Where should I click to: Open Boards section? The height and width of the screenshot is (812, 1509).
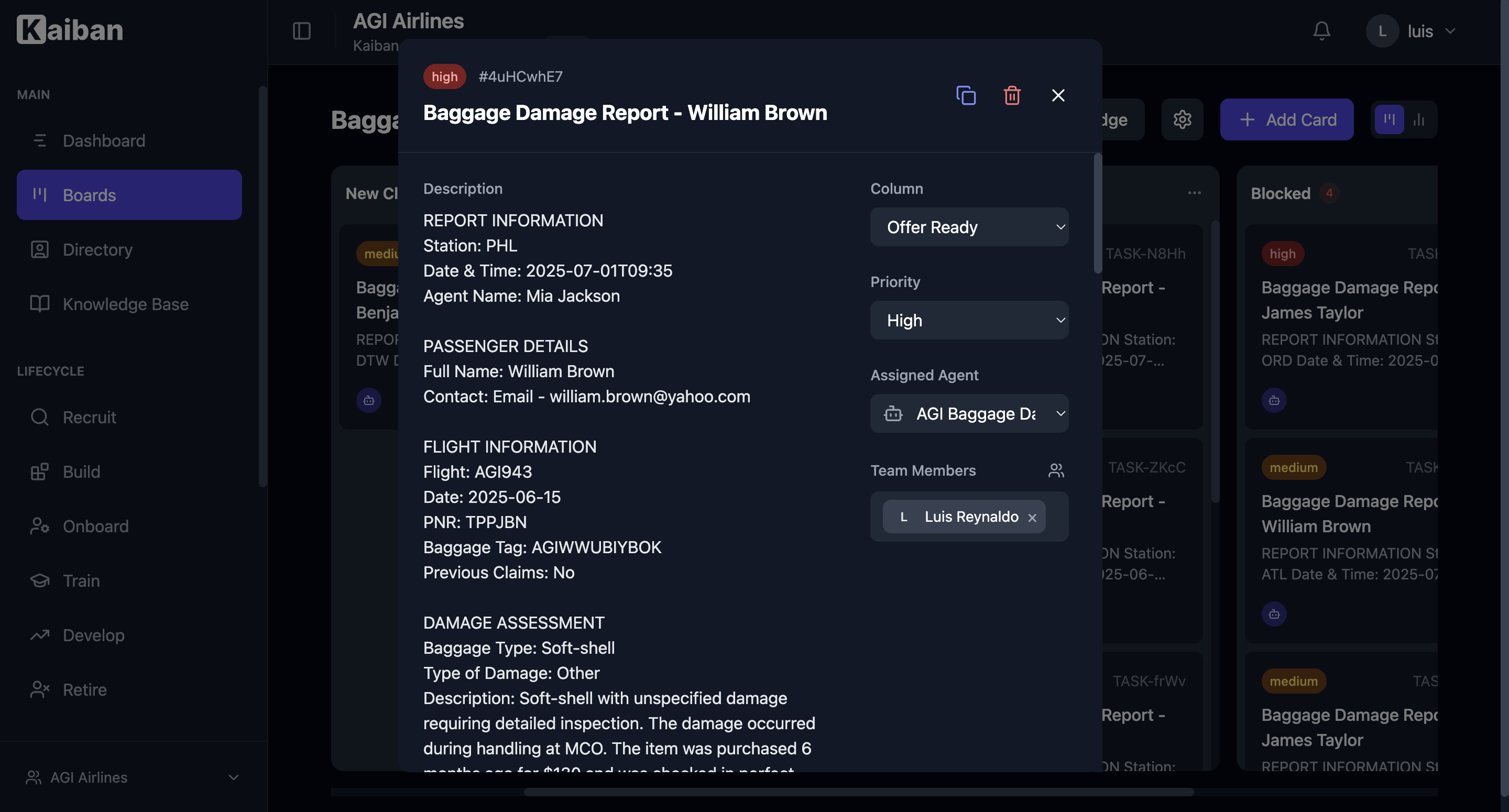coord(129,195)
